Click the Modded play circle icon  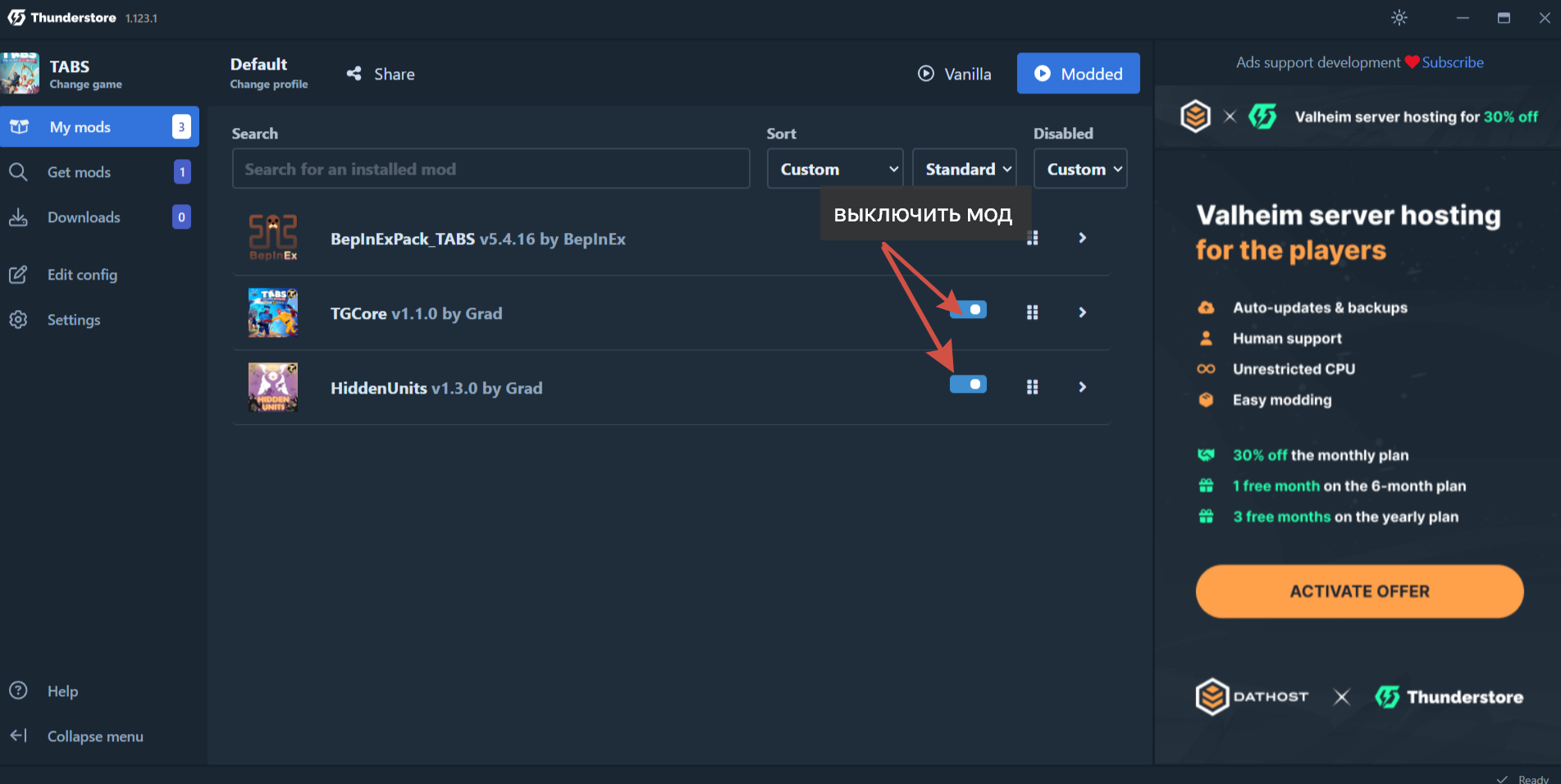[x=1043, y=74]
